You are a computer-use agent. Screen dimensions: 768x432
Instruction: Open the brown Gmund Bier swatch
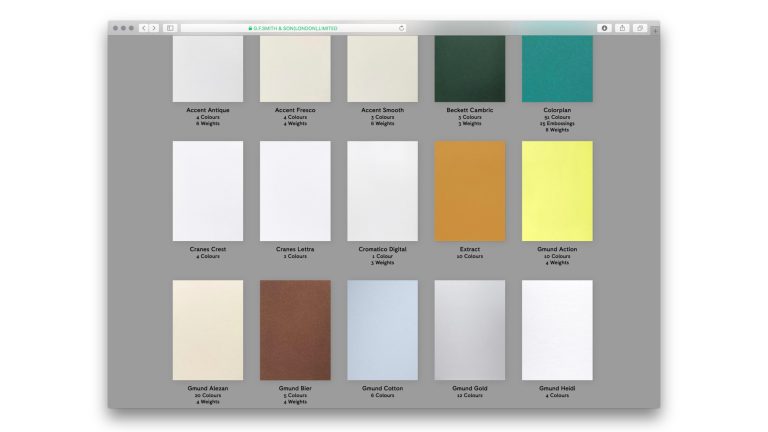[295, 330]
